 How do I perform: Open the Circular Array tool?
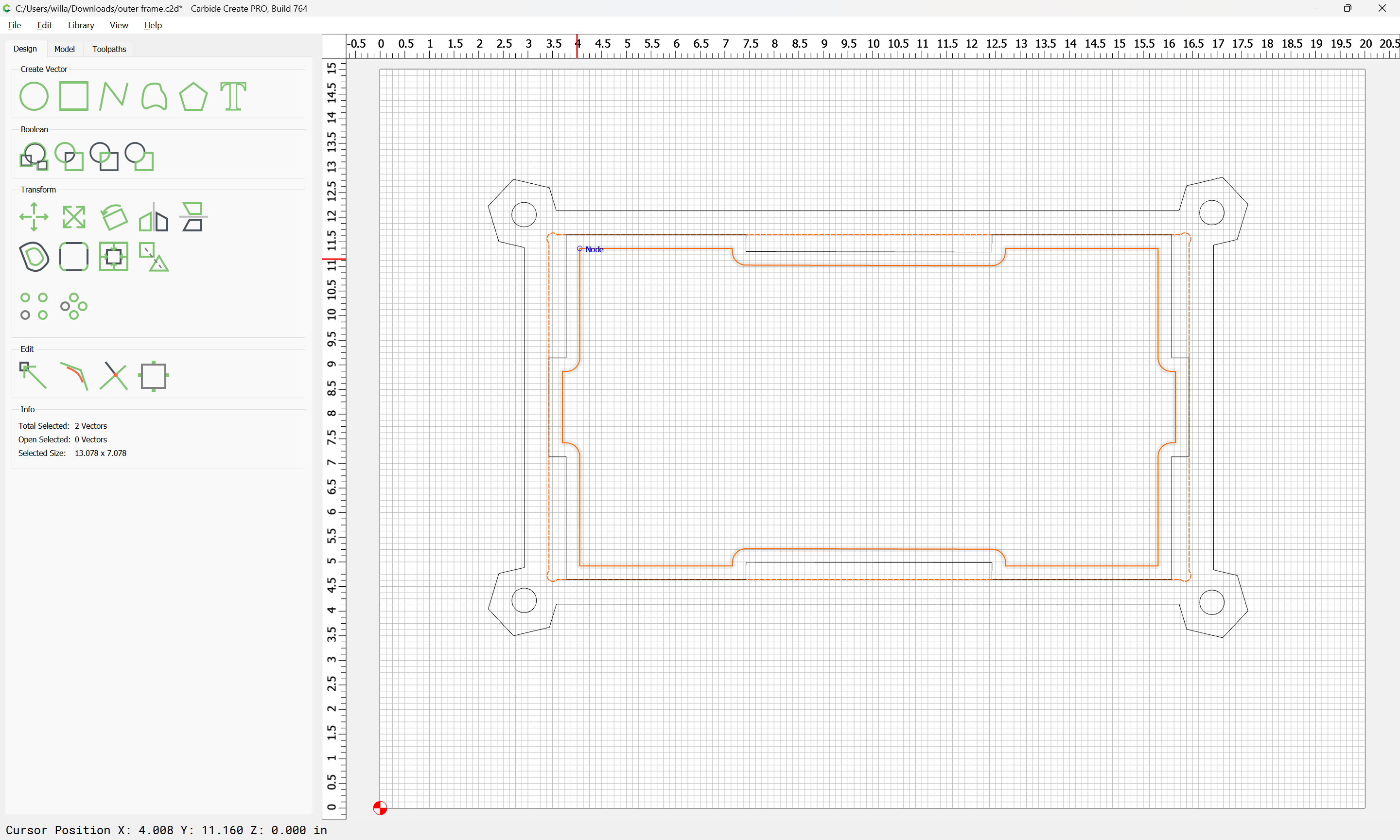click(x=74, y=306)
